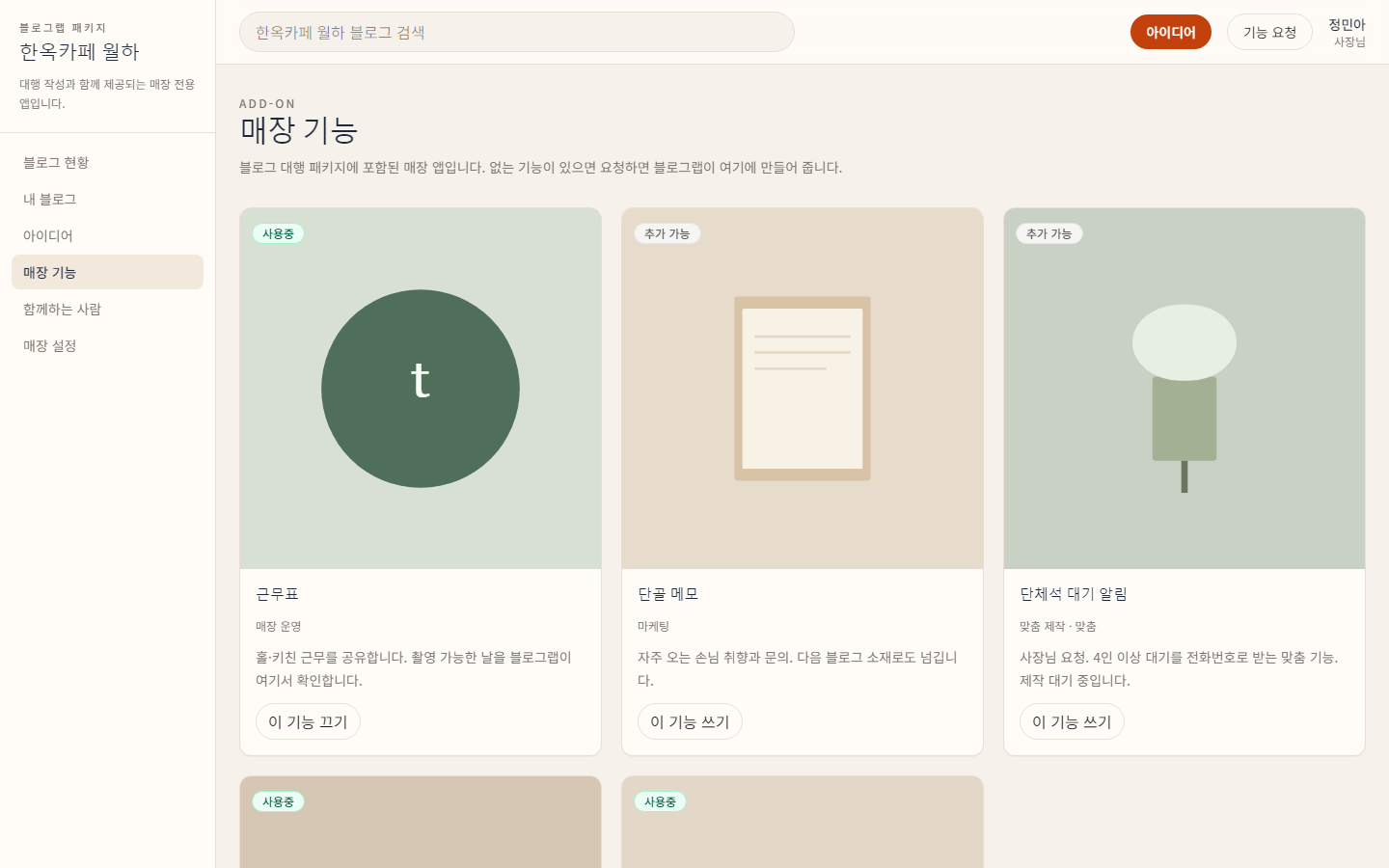This screenshot has height=868, width=1389.
Task: Click the 사용중 badge on the bottom-left partial card
Action: point(278,801)
